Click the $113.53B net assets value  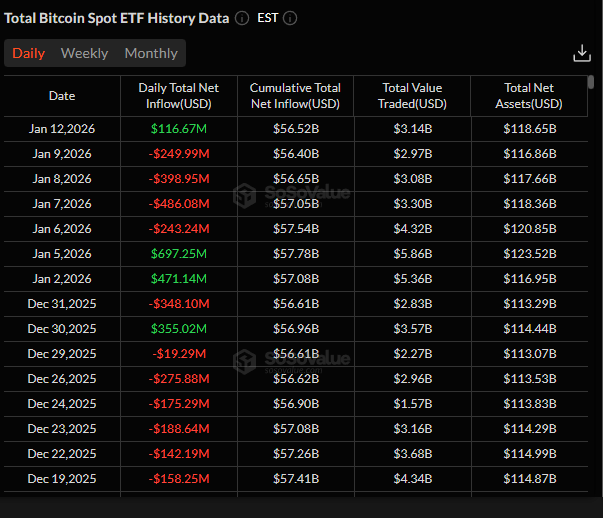point(530,379)
